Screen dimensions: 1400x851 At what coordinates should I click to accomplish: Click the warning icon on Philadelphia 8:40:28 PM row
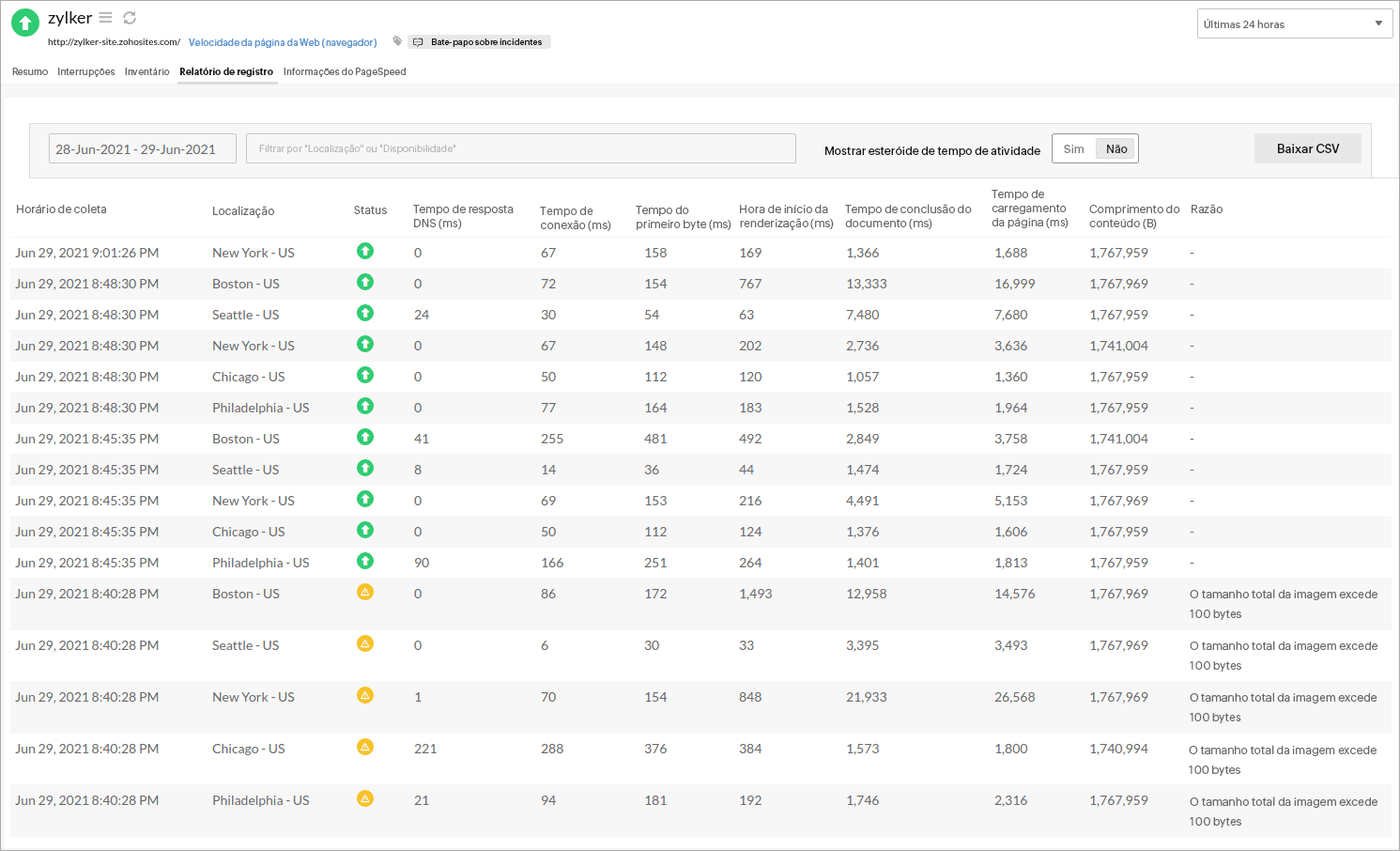coord(365,798)
